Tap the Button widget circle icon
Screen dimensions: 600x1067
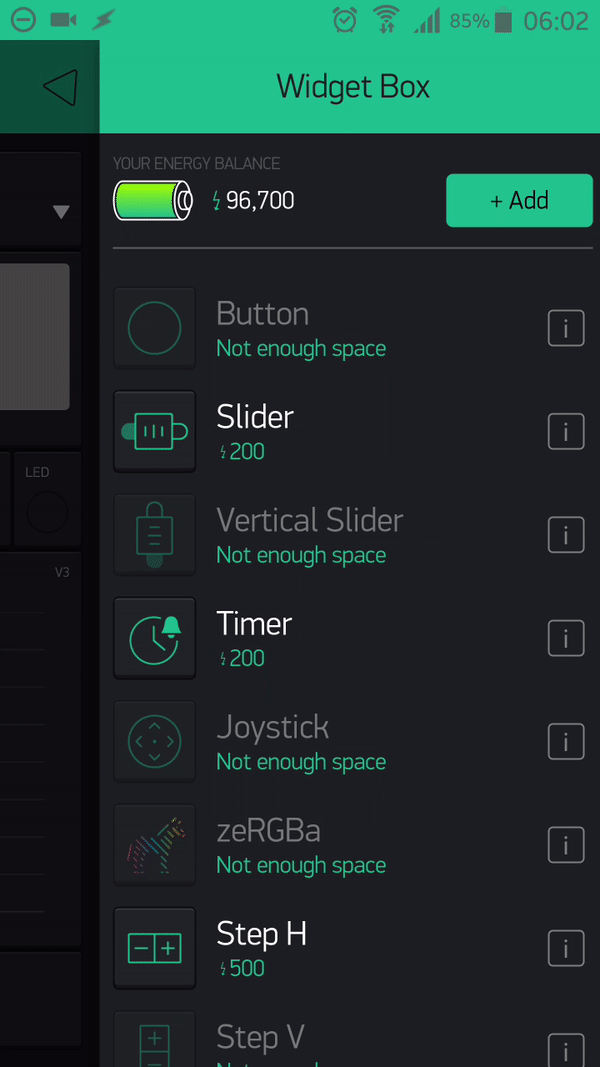click(154, 328)
